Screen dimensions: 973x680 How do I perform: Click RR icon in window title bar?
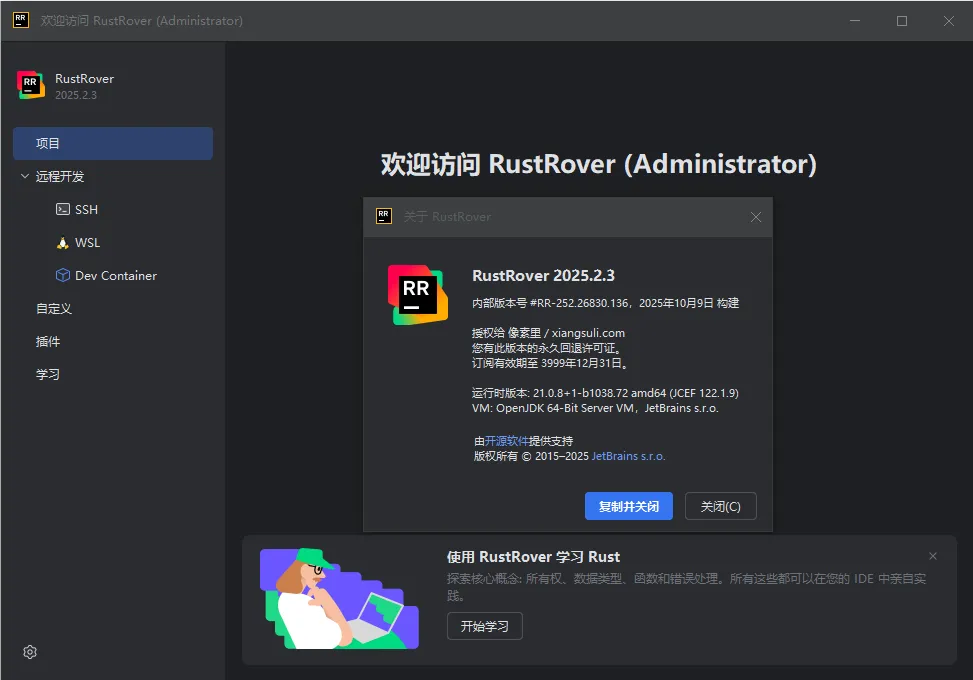[20, 20]
